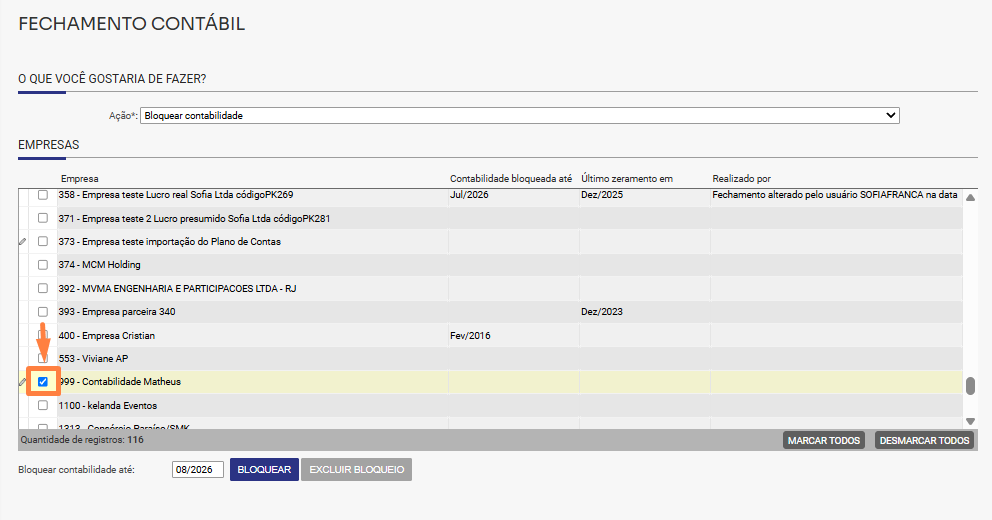Click the EXCLUIR BLOQUEIO button
This screenshot has height=520, width=992.
point(357,469)
